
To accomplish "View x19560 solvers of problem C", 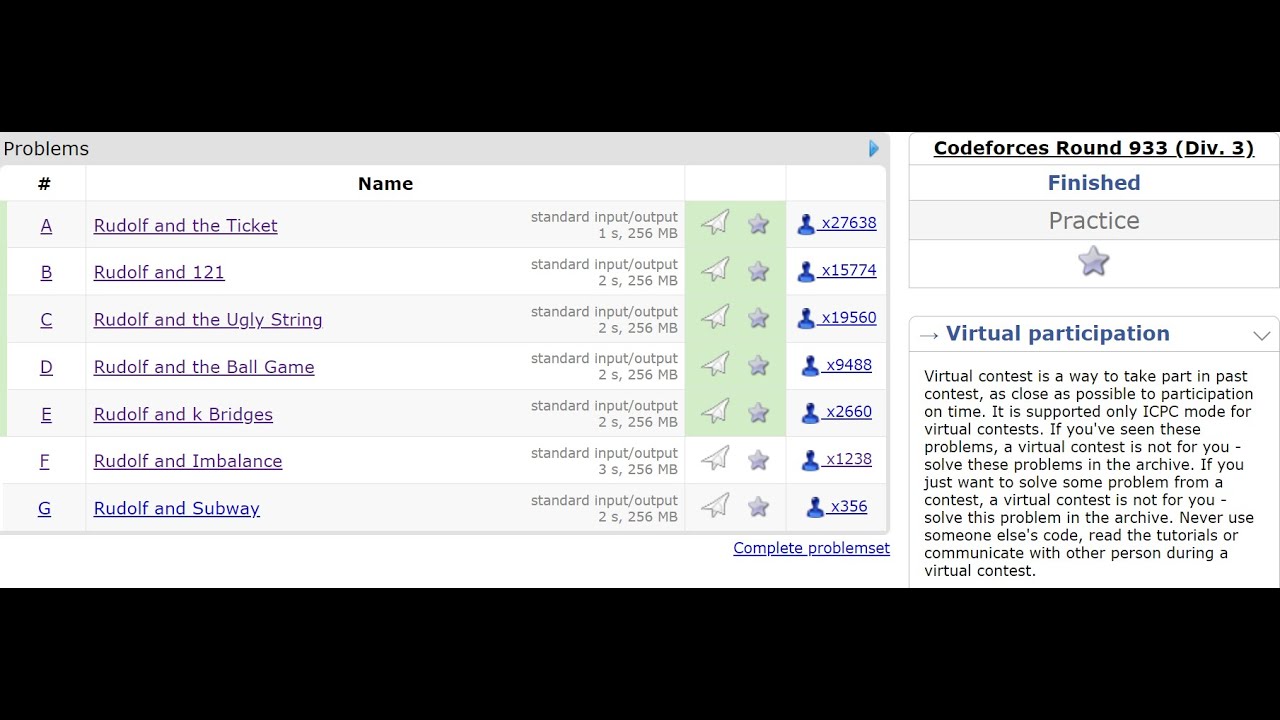I will (837, 317).
